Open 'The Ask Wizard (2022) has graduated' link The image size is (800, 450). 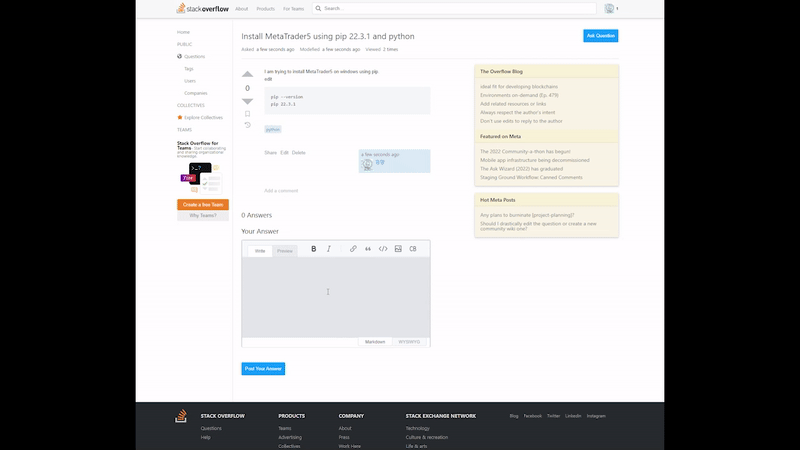tap(521, 169)
